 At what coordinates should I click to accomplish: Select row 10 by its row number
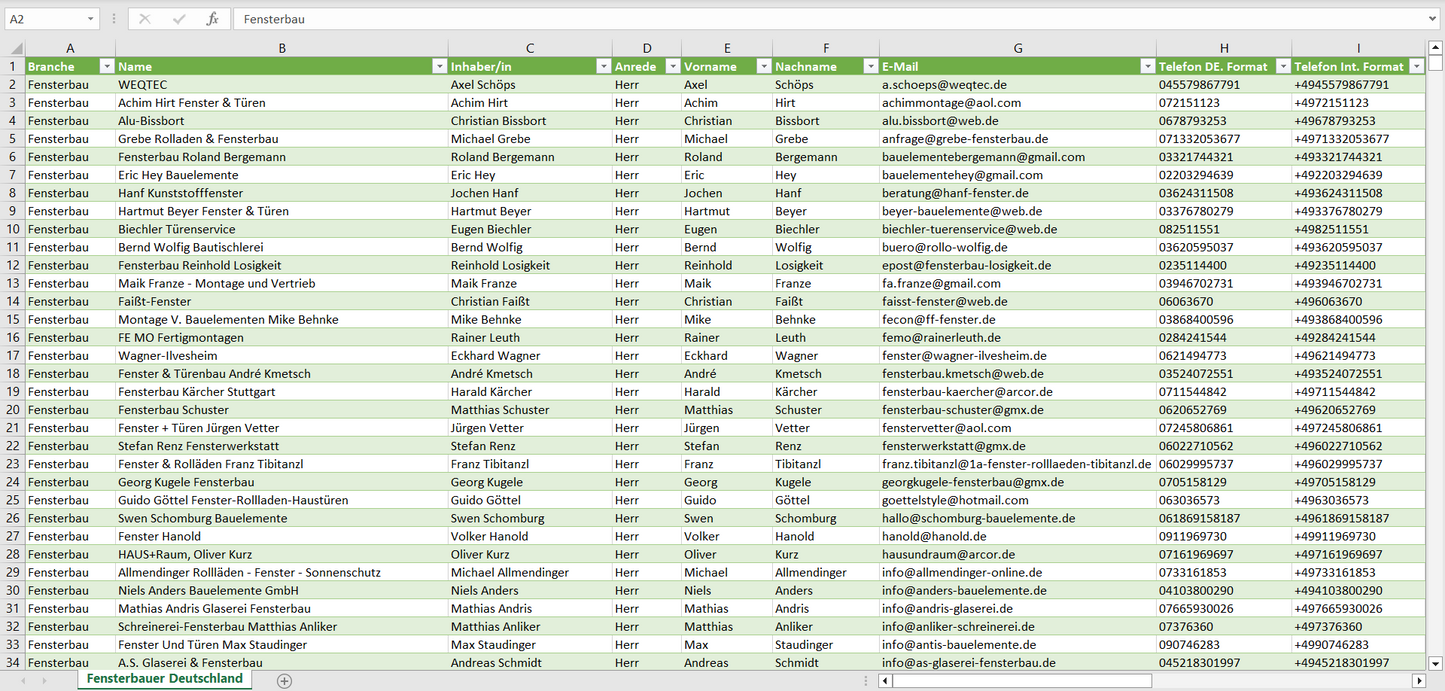point(13,229)
